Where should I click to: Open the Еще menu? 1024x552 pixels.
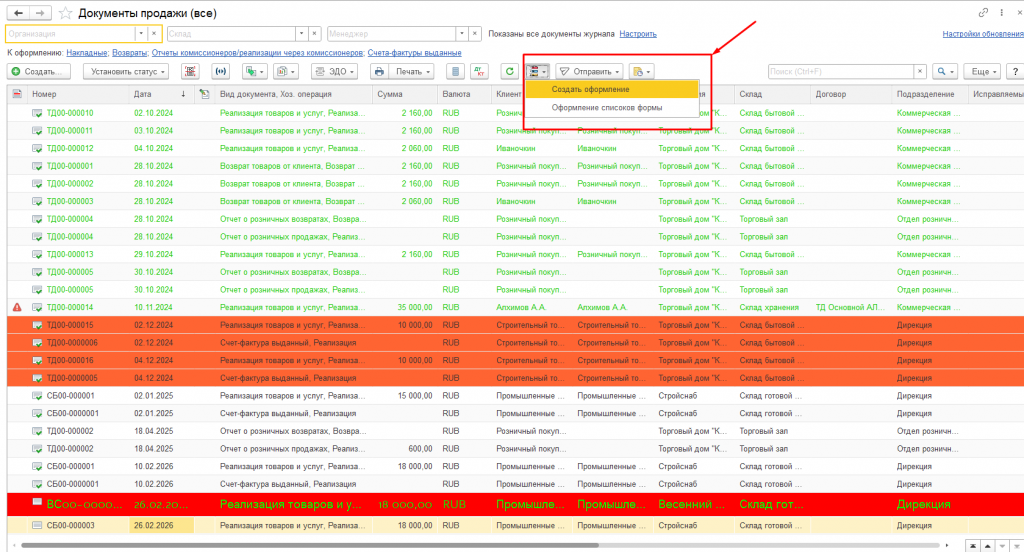point(984,72)
